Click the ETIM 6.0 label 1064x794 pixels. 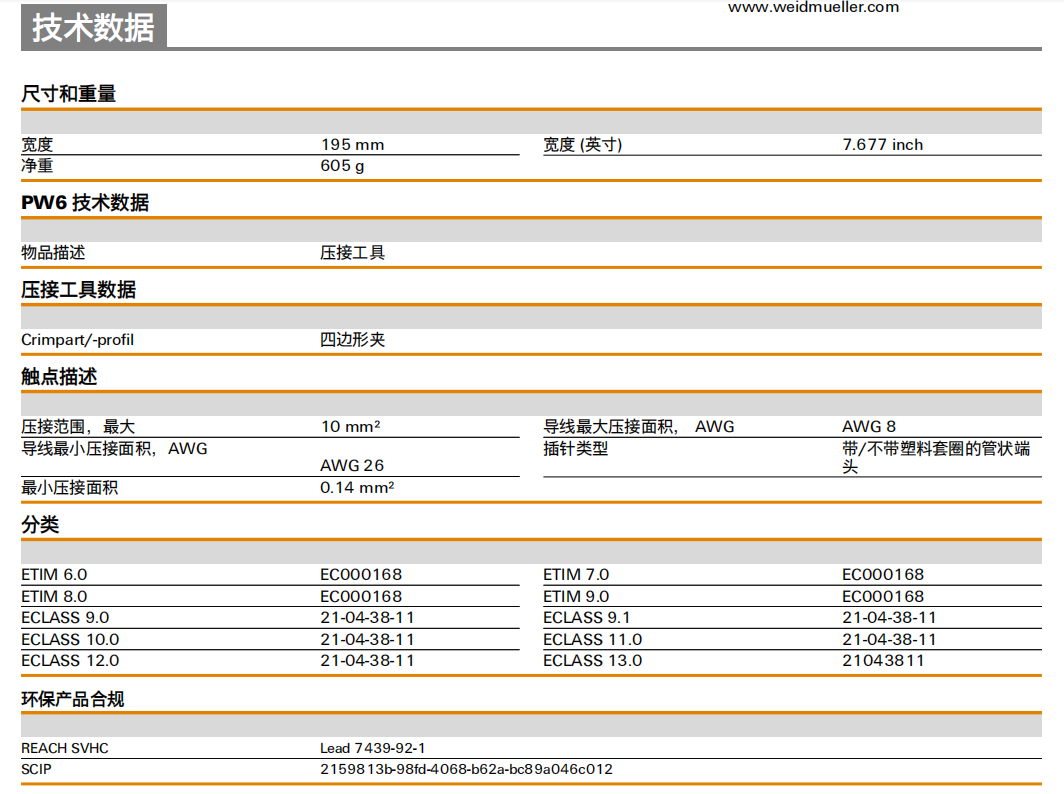click(54, 575)
